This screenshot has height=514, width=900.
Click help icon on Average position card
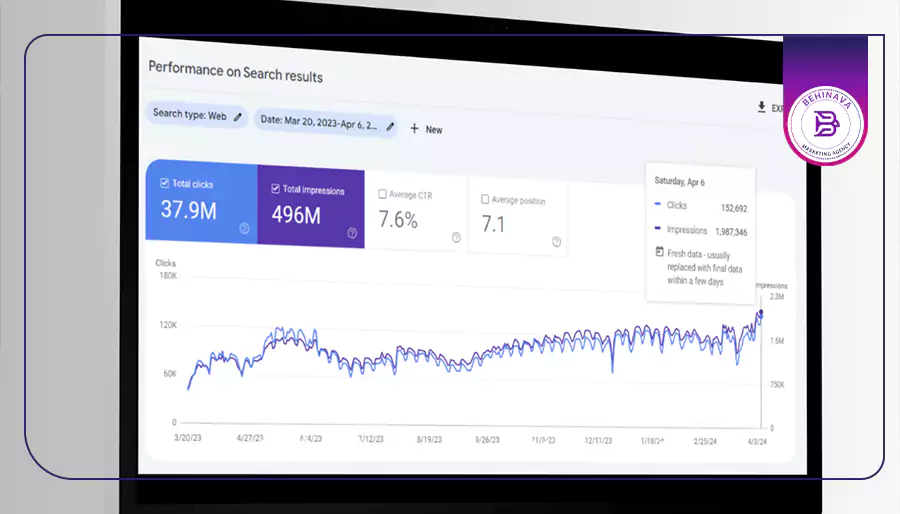pos(557,241)
